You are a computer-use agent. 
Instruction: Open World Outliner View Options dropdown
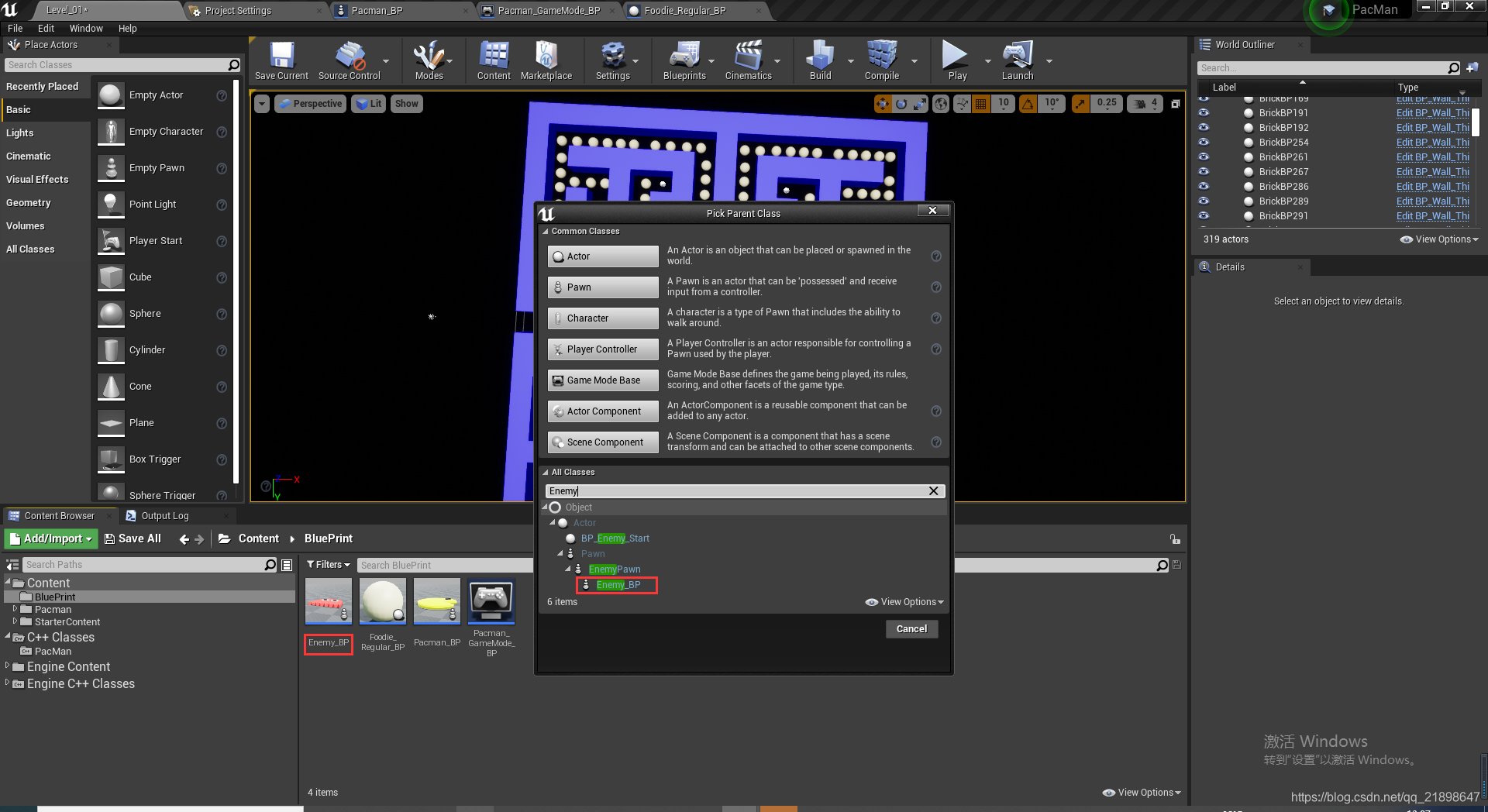(1439, 239)
